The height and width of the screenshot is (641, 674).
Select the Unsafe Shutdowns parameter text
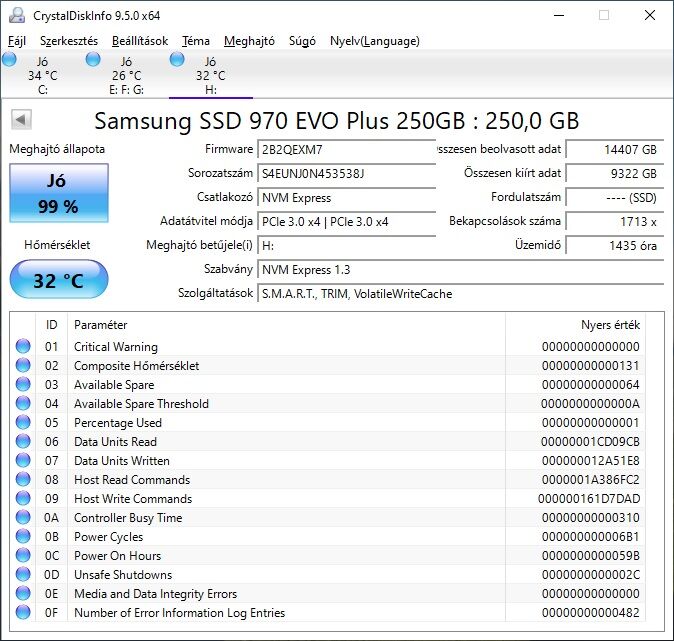click(123, 574)
